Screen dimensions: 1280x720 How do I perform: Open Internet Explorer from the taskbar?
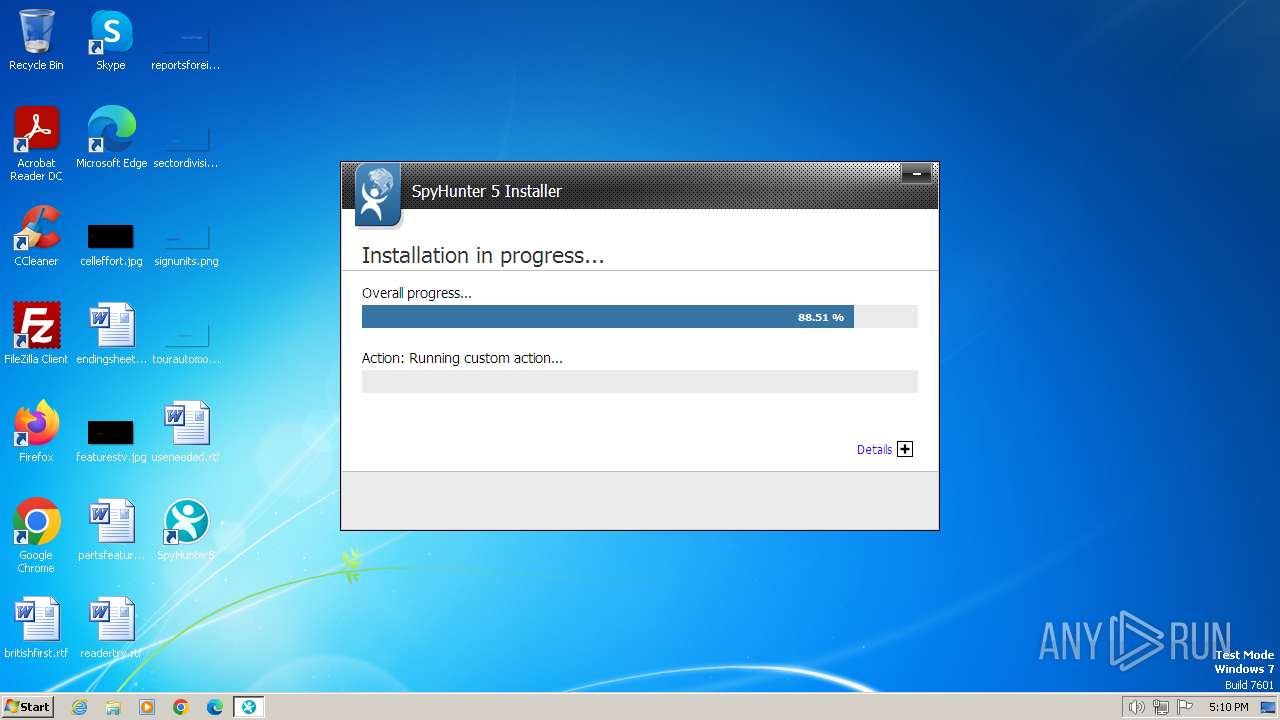(79, 707)
